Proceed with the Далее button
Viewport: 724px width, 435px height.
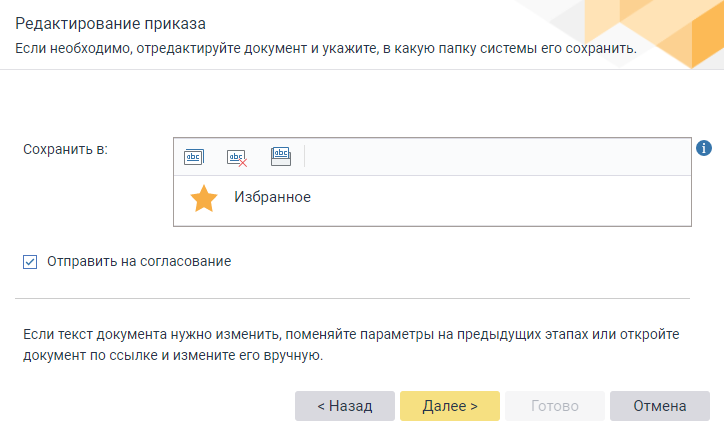[450, 406]
